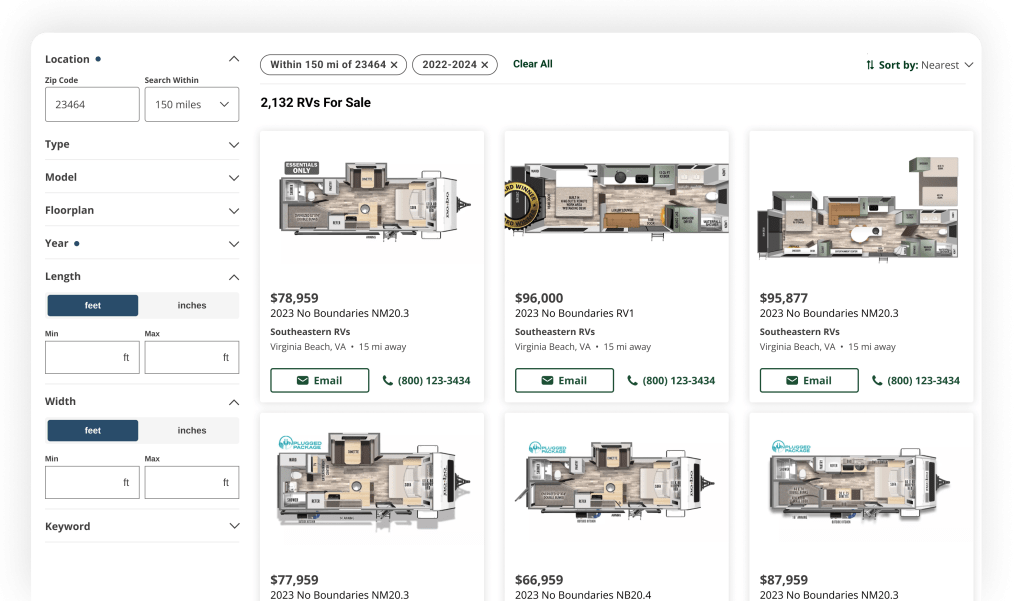Click the Essentials Only badge on first RV
This screenshot has height=601, width=1024.
(x=302, y=168)
